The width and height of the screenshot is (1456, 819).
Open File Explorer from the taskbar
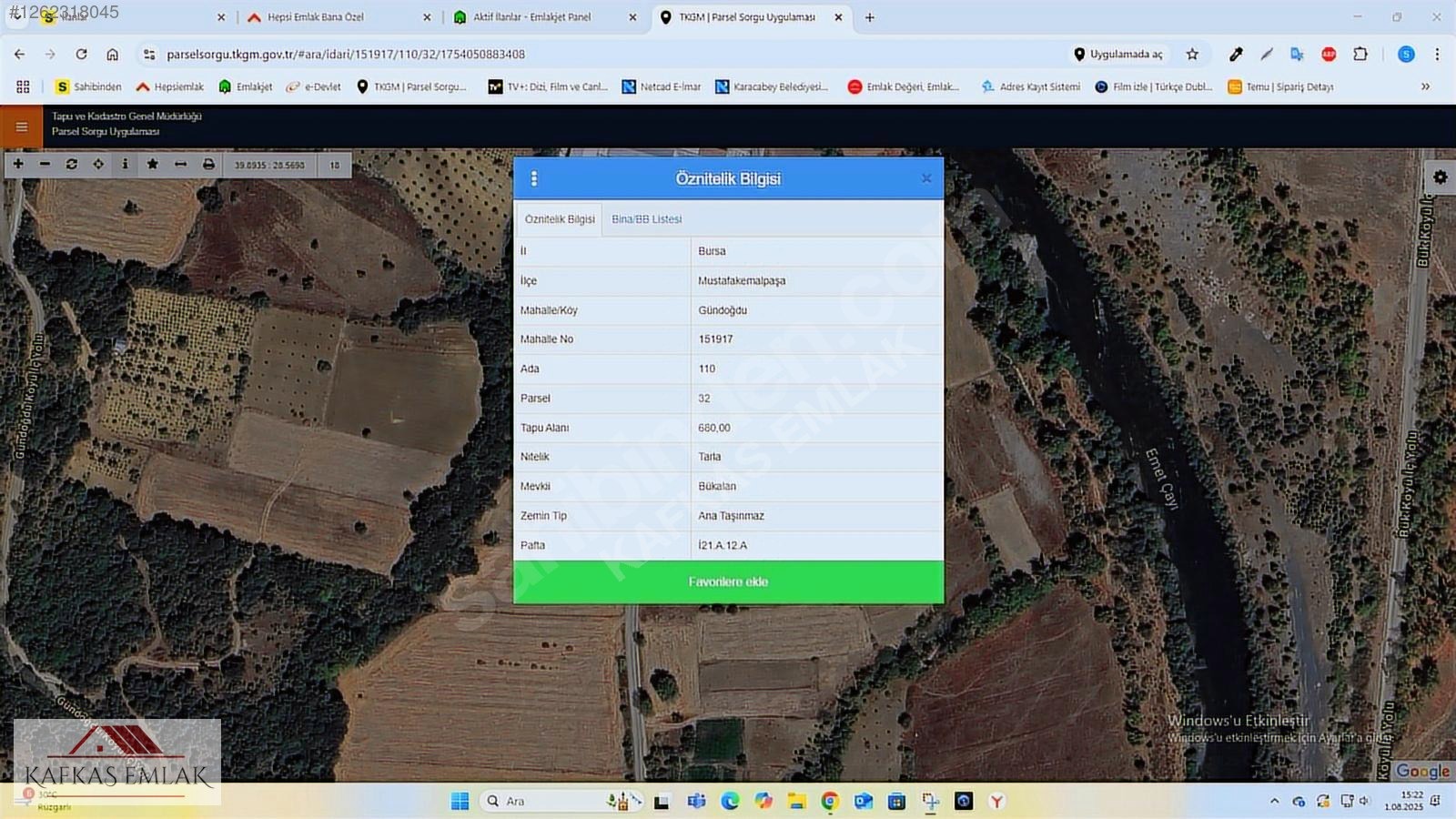(x=796, y=801)
